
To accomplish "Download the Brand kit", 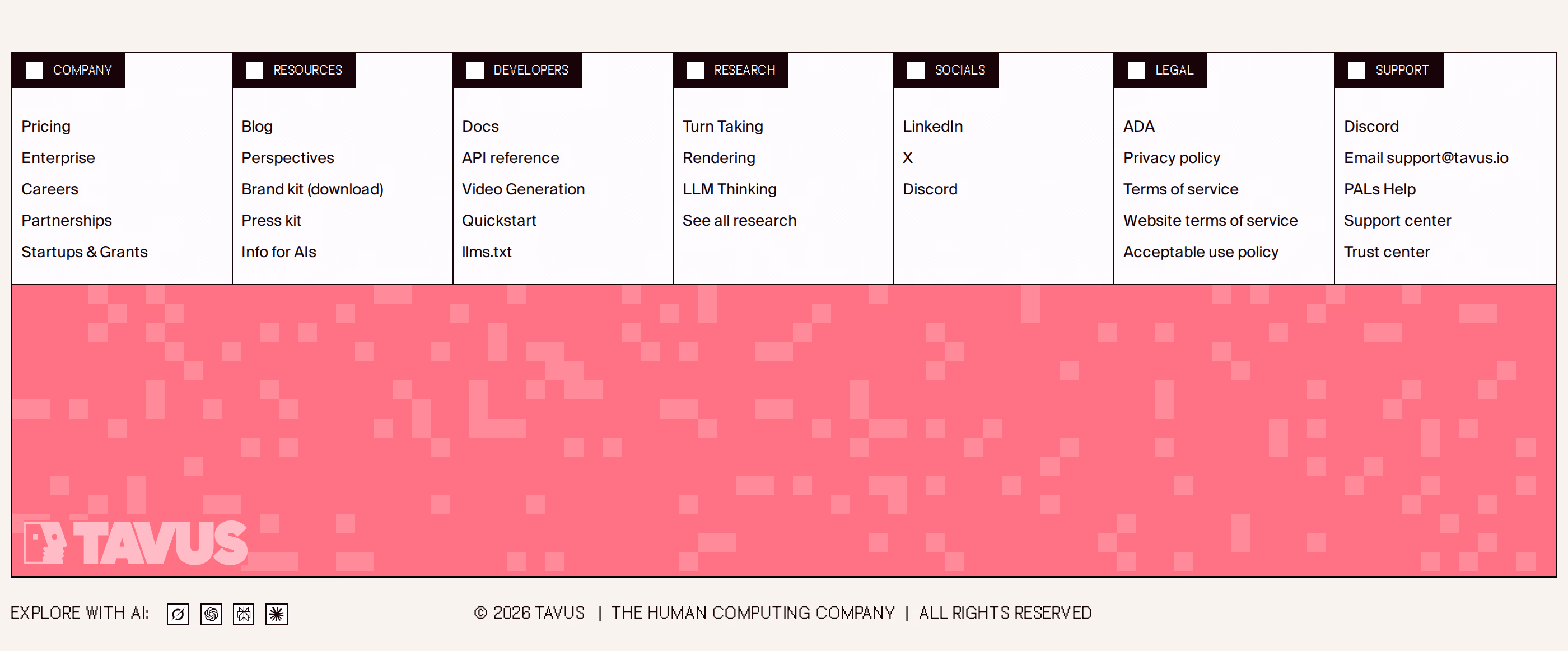I will click(x=312, y=189).
